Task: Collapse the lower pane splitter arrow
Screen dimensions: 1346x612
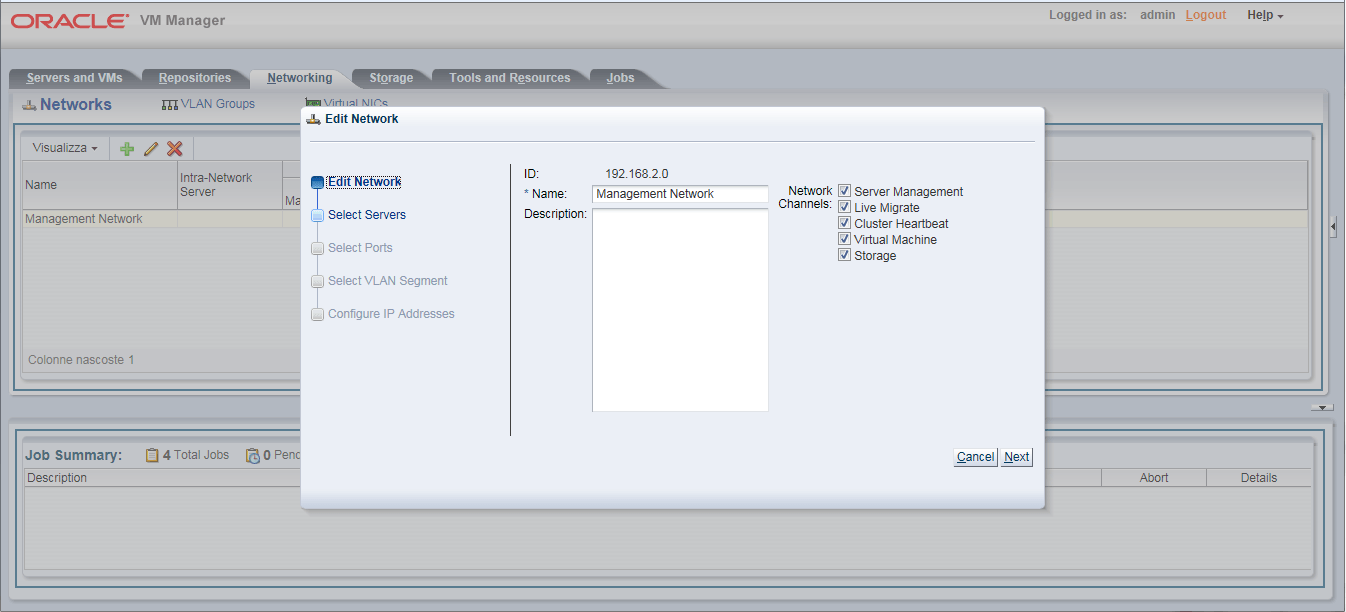Action: (x=1322, y=408)
